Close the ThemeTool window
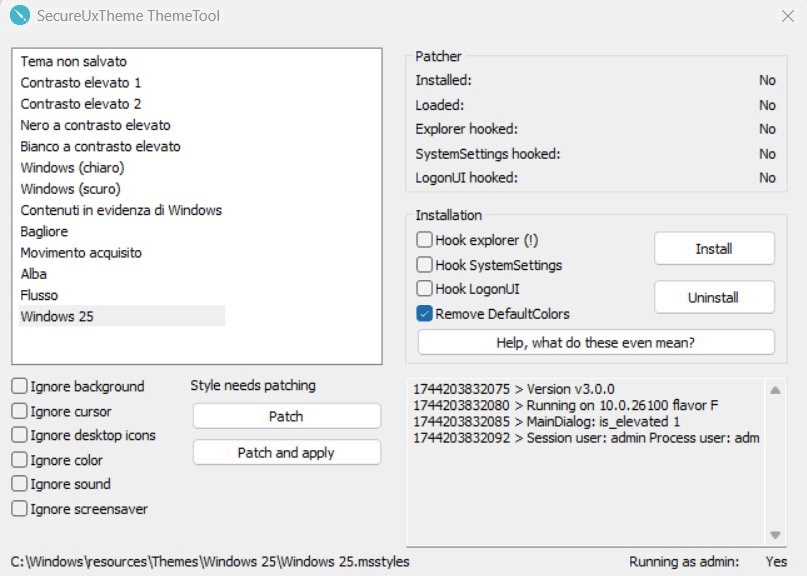807x576 pixels. (787, 16)
